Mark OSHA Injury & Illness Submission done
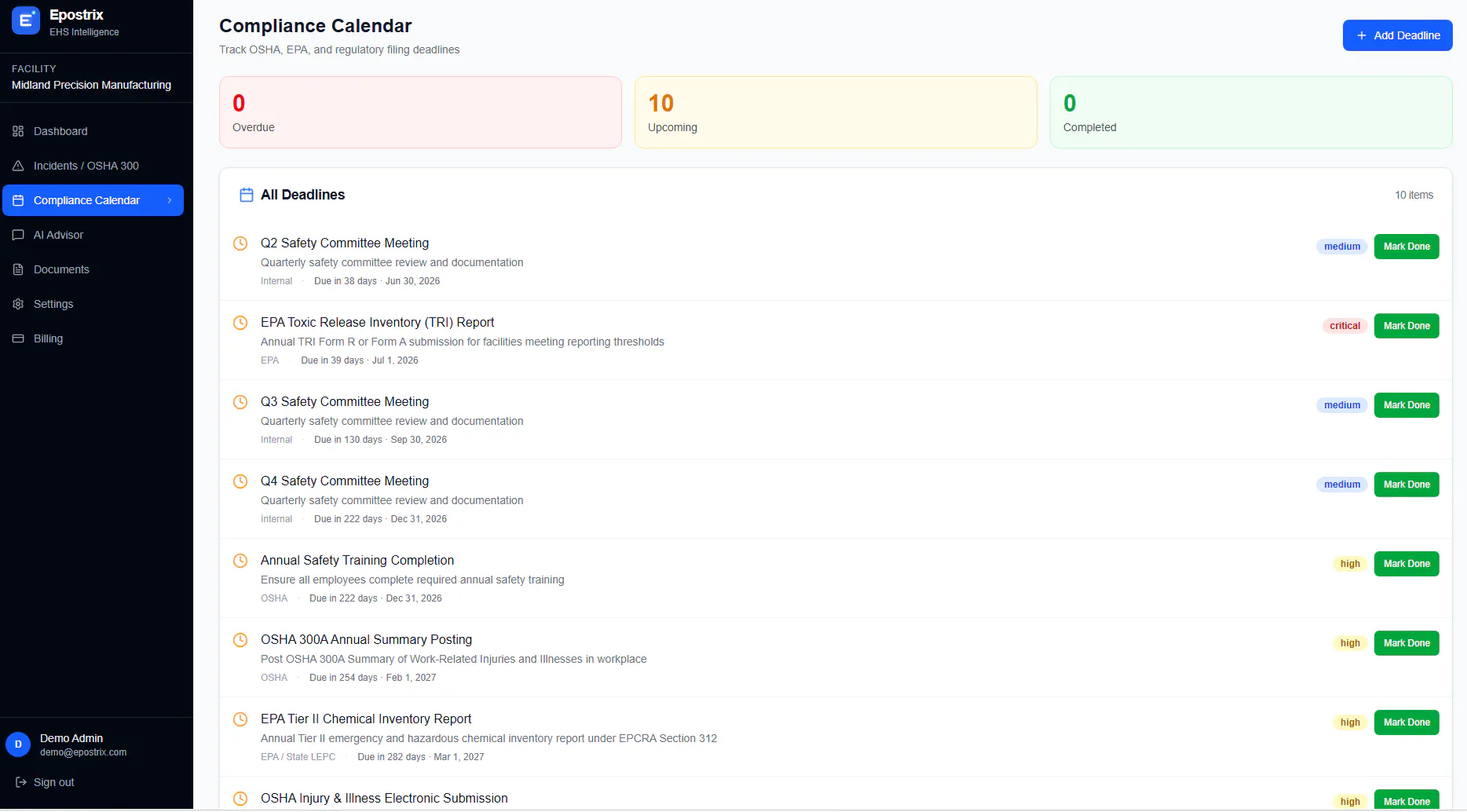The height and width of the screenshot is (812, 1467). click(x=1407, y=800)
